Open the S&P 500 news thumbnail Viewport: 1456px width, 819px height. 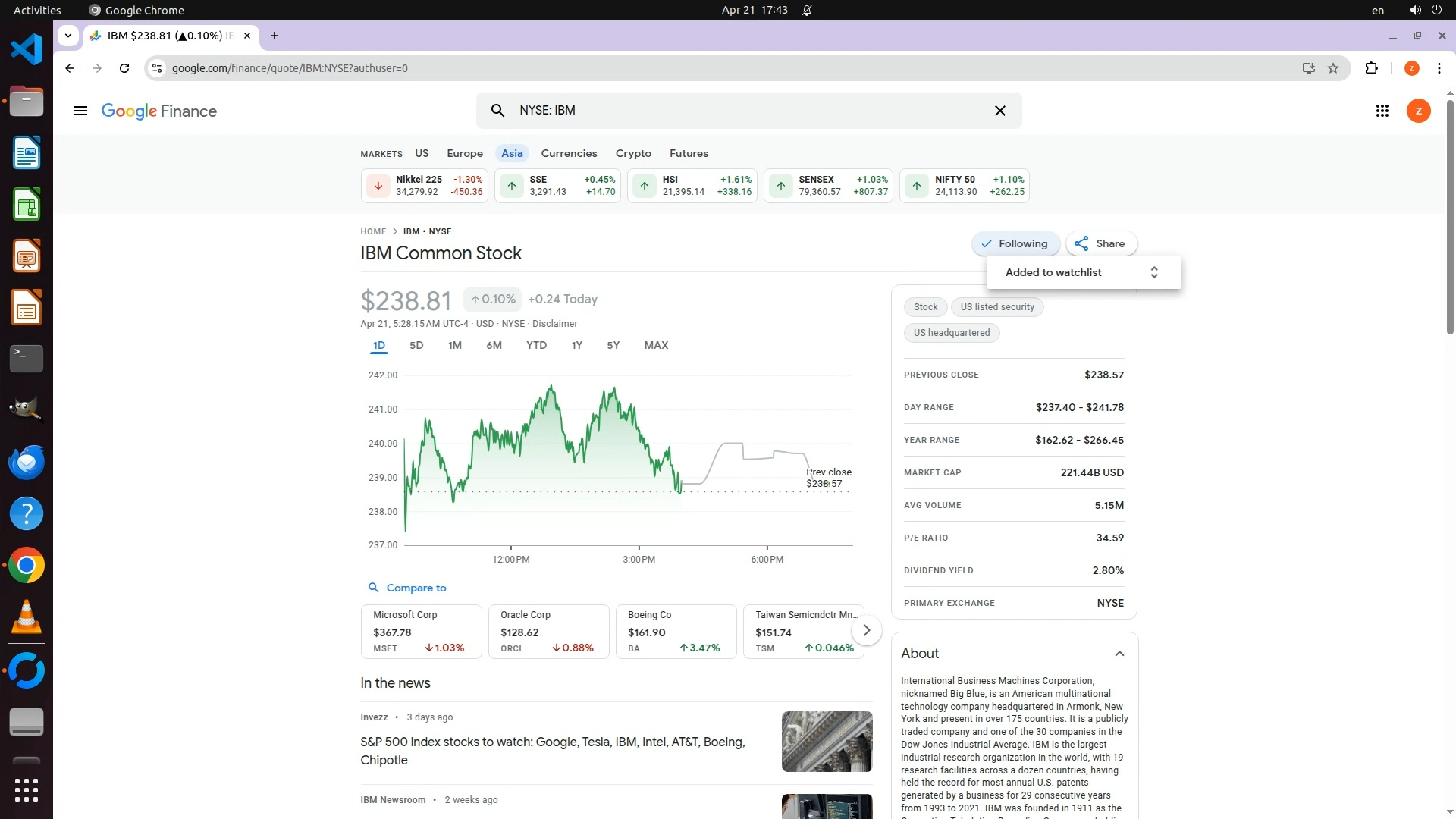[827, 741]
